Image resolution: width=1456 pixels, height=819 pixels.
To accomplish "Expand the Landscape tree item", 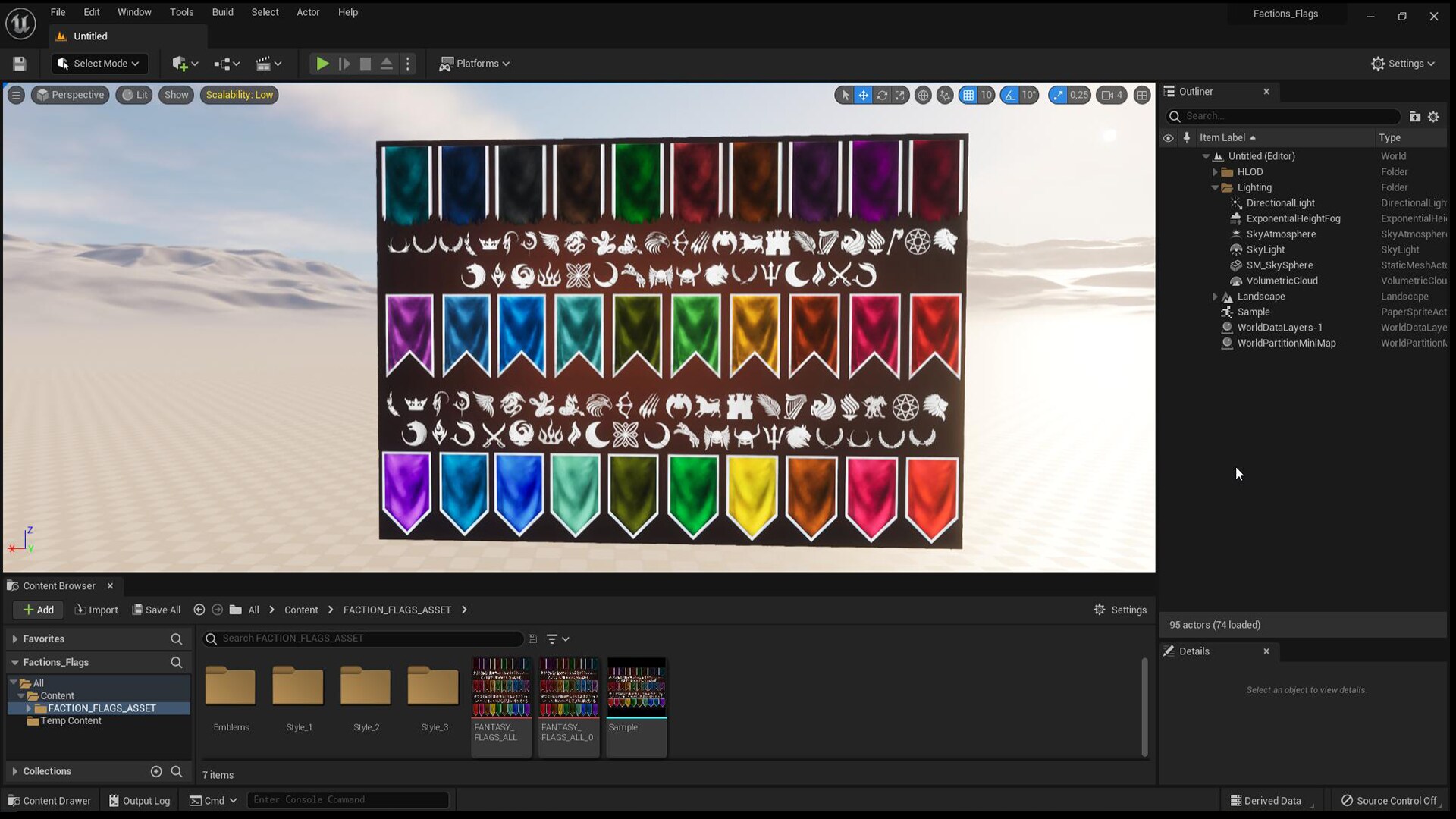I will click(1215, 297).
